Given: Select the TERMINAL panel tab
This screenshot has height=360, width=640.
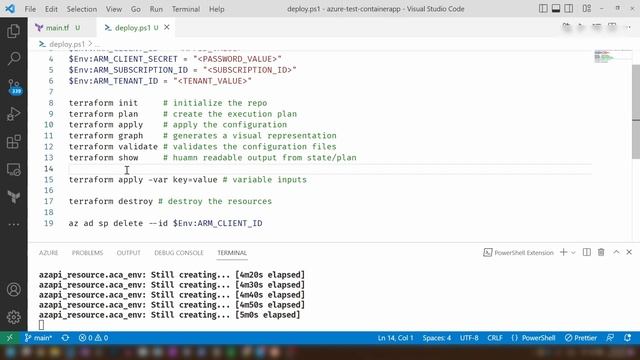Looking at the screenshot, I should (232, 253).
